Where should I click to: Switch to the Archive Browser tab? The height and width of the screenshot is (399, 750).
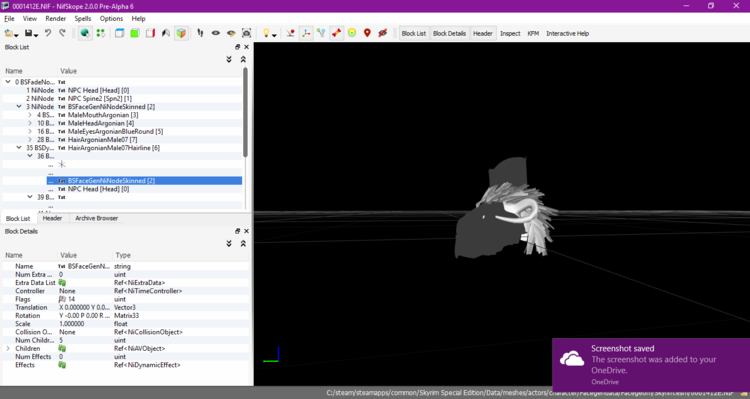tap(96, 218)
